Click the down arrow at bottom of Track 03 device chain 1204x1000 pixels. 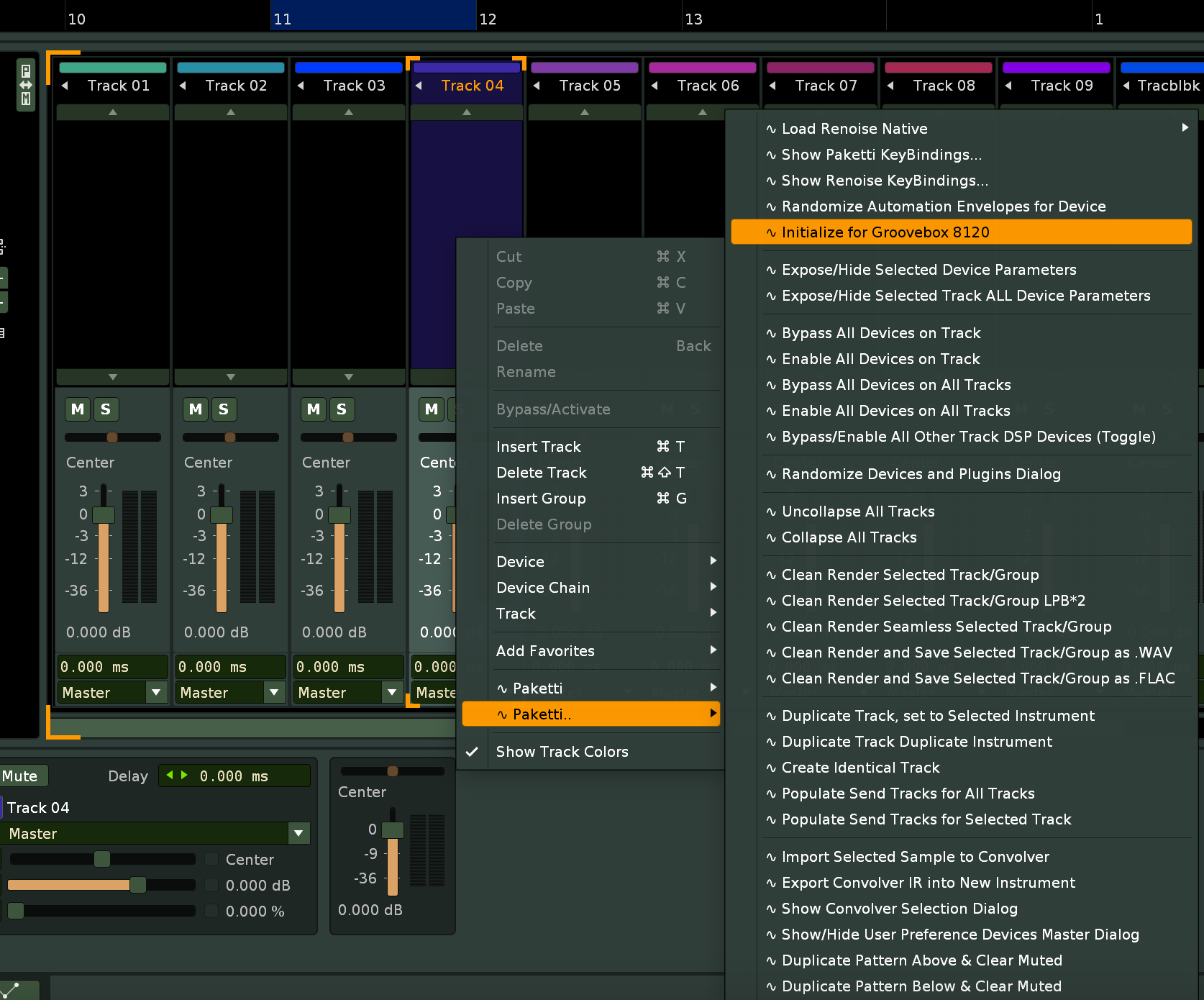(348, 377)
